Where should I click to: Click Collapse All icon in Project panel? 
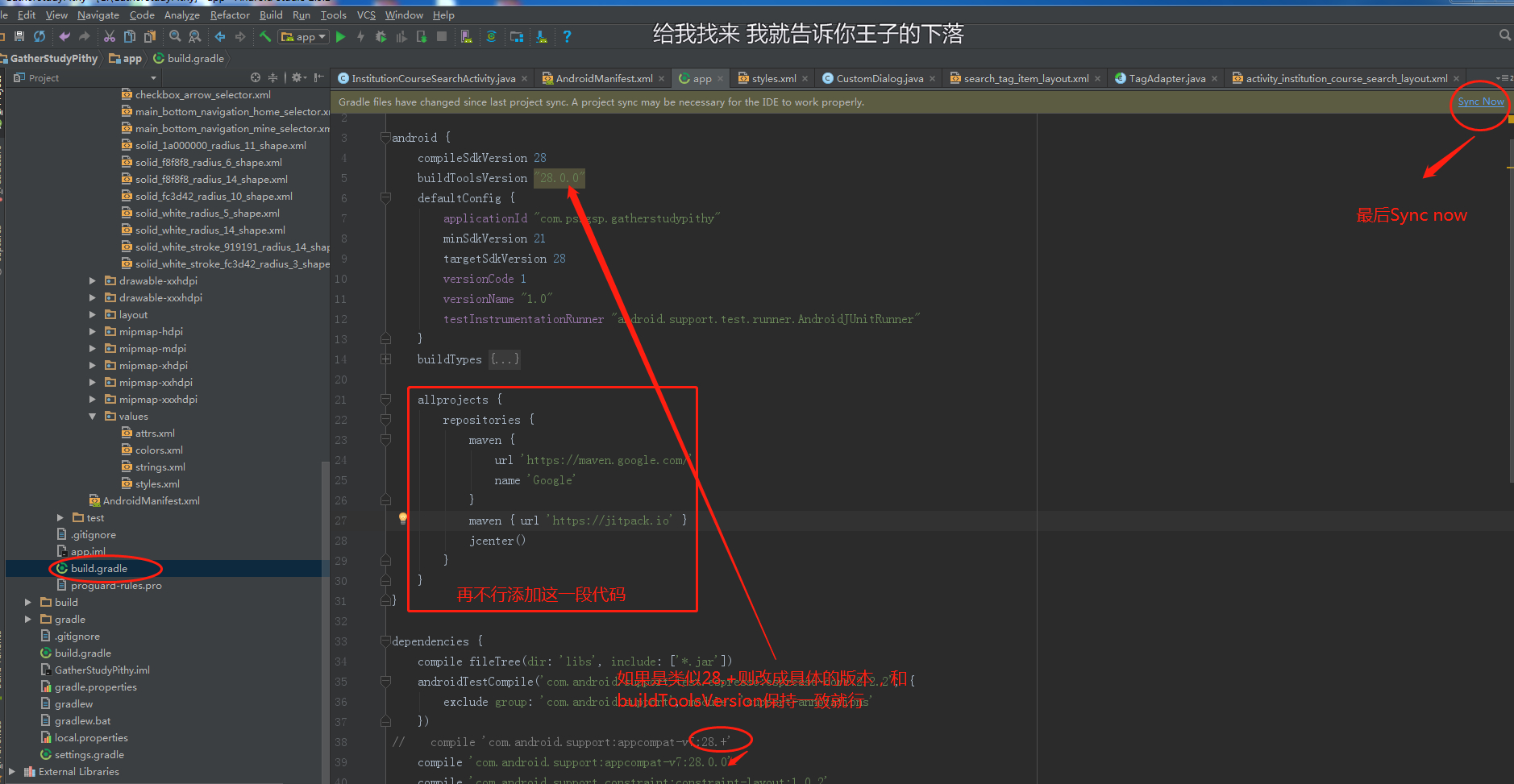point(272,77)
